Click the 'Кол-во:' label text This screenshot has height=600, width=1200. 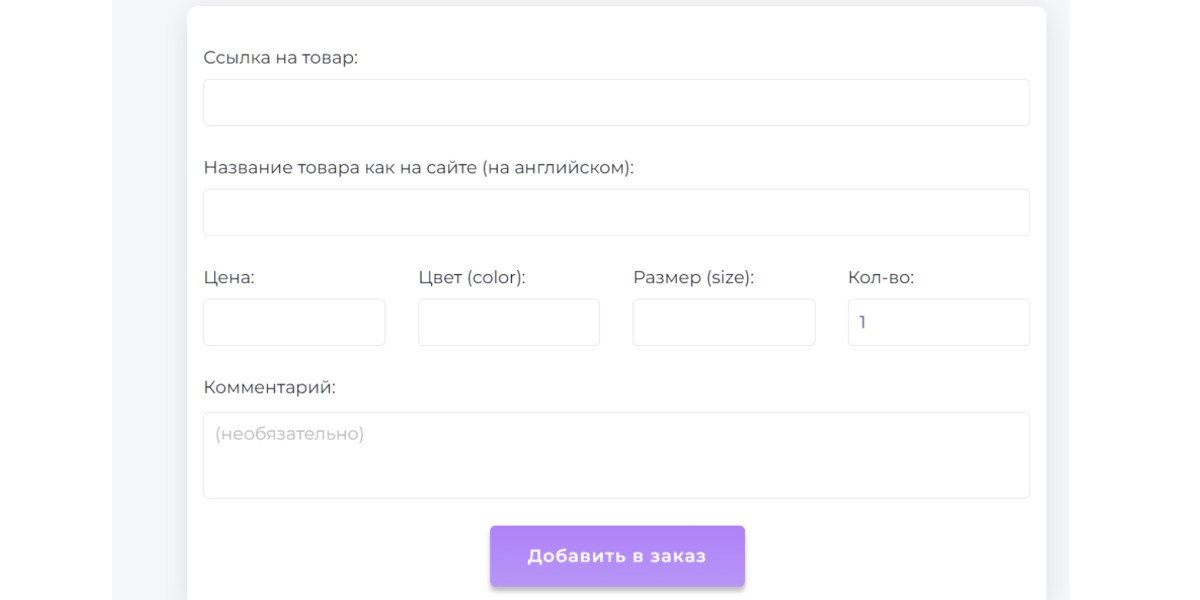(x=880, y=278)
